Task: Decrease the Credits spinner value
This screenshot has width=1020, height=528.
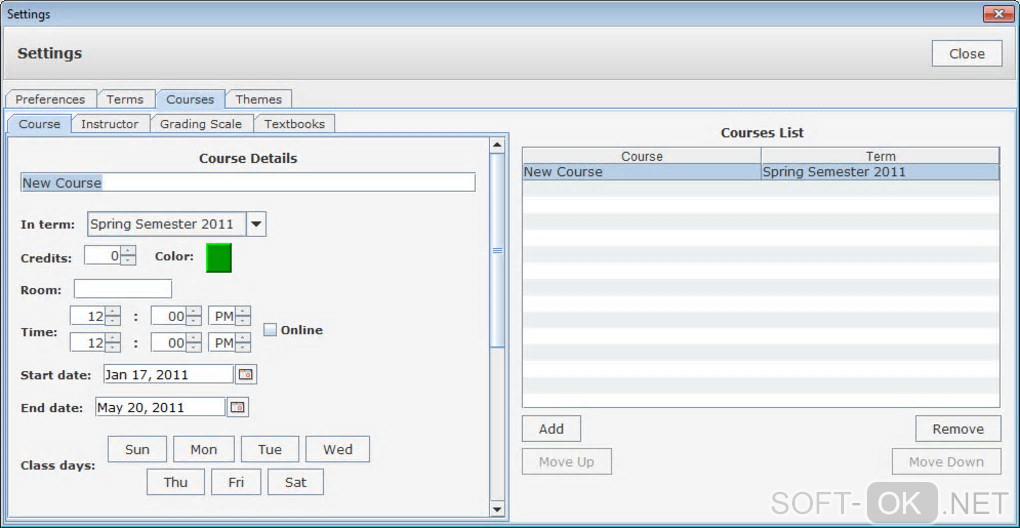Action: [x=128, y=260]
